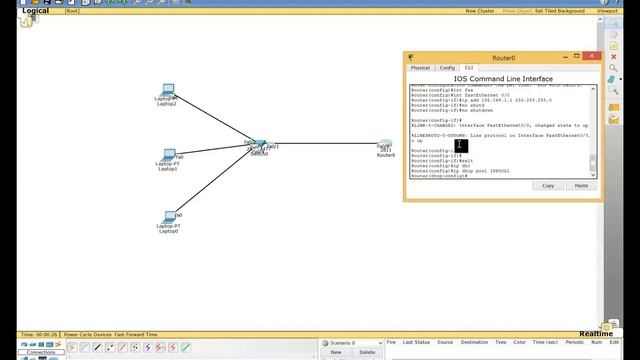Pick the Move Layout hand tool
The image size is (640, 360).
[613, 35]
